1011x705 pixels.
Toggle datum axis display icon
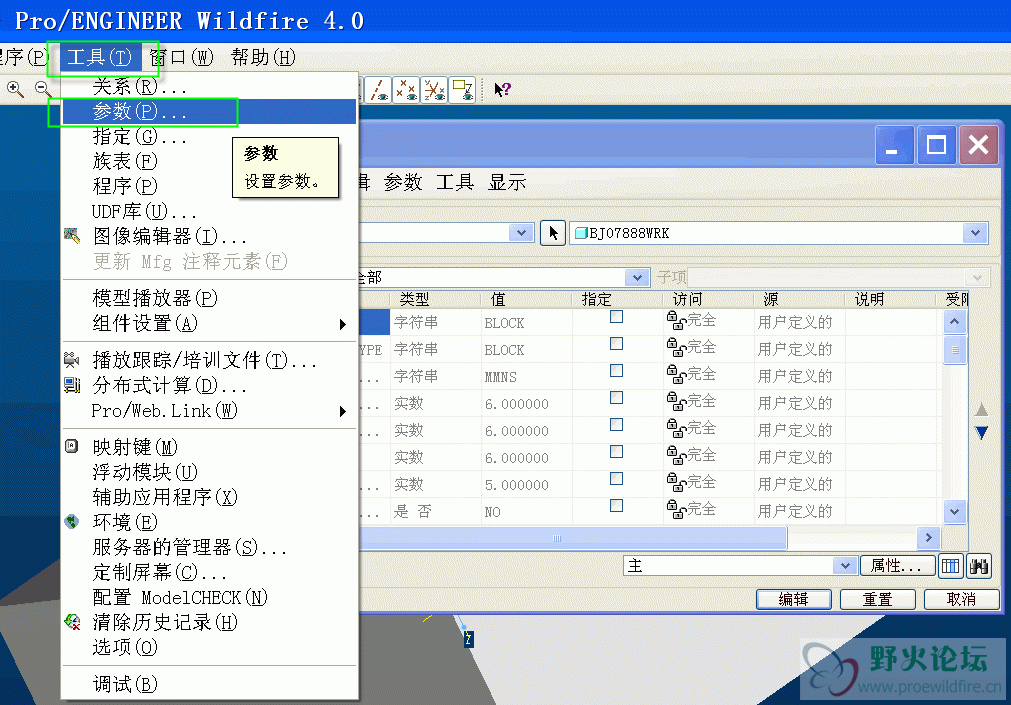pyautogui.click(x=378, y=90)
